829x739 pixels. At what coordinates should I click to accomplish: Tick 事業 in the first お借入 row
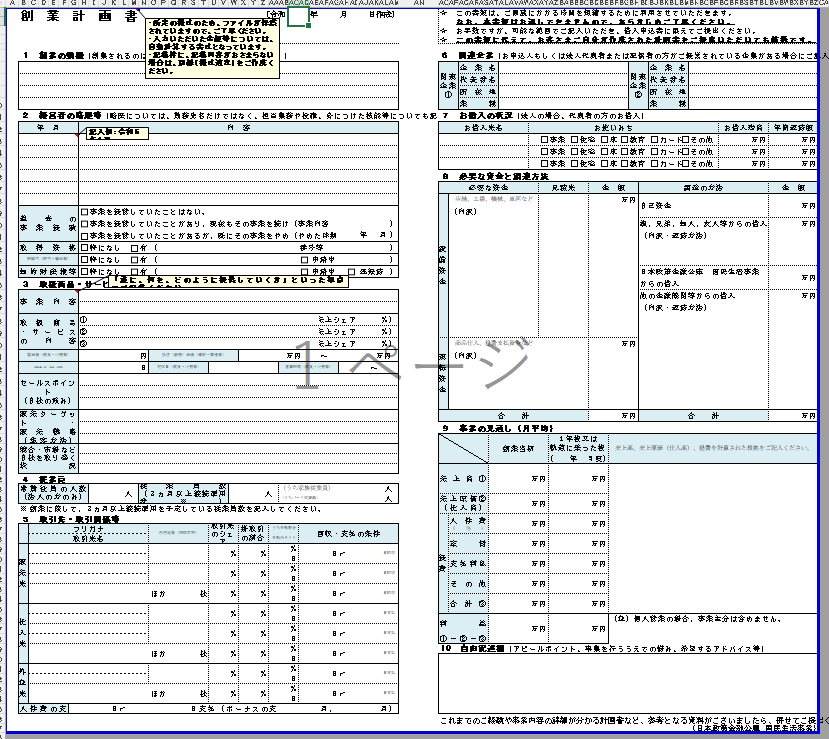pos(544,140)
